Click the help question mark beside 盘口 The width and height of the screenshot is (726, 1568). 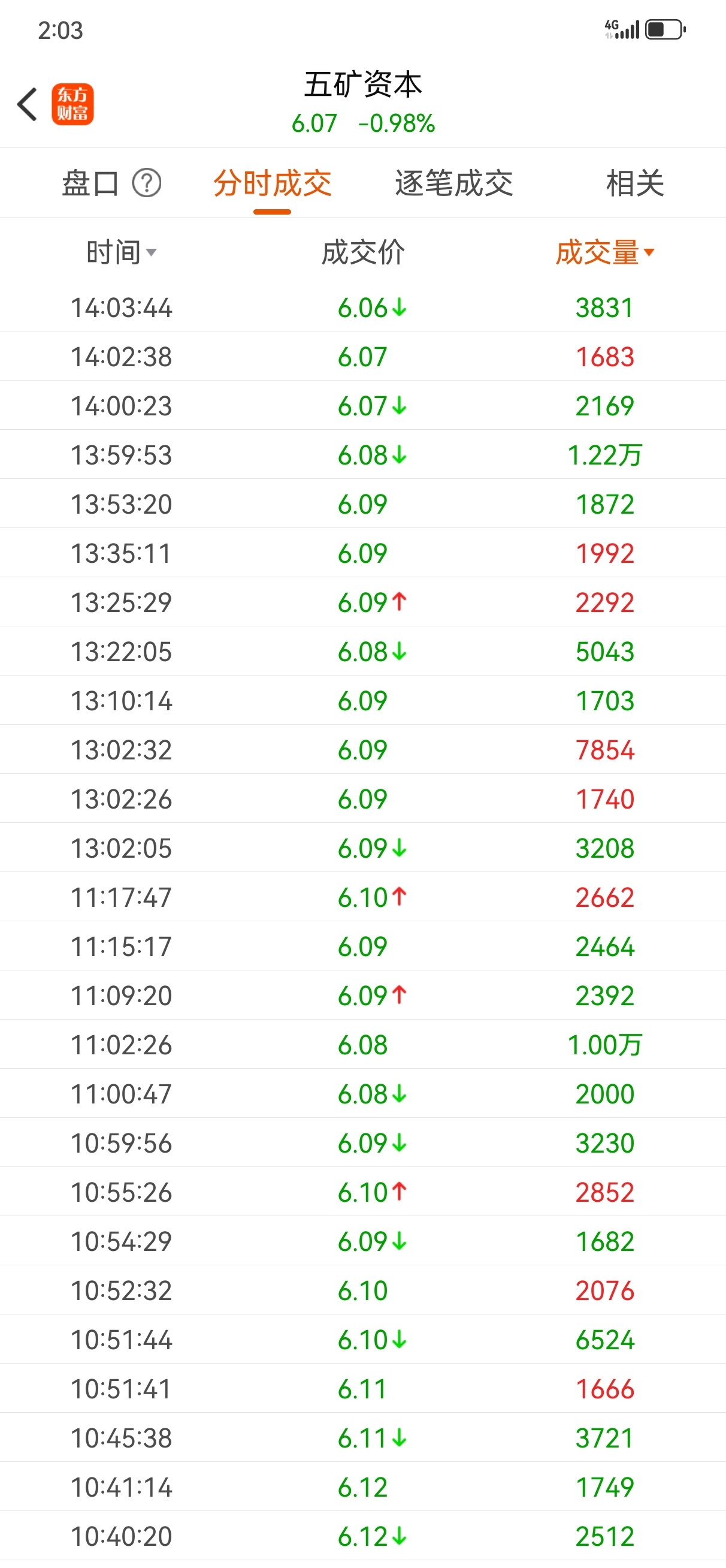pyautogui.click(x=147, y=183)
